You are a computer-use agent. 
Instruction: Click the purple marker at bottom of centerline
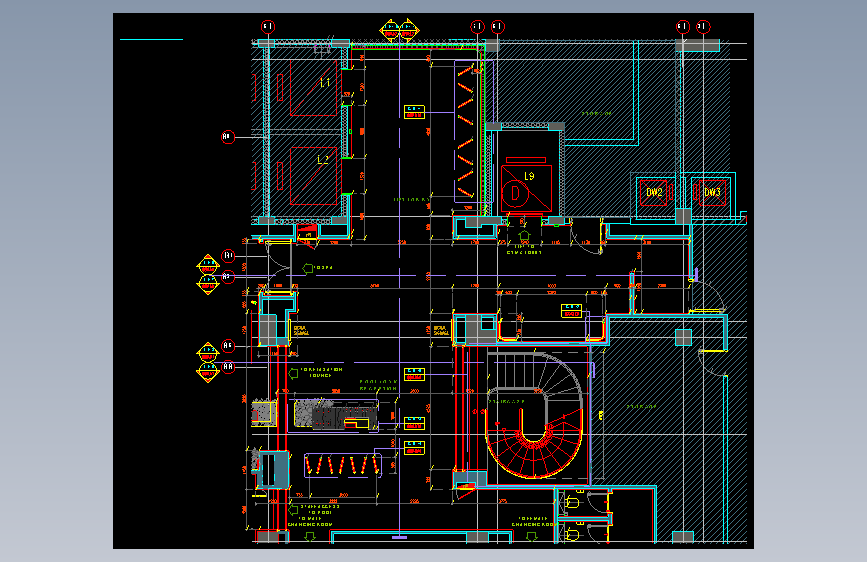tap(399, 537)
